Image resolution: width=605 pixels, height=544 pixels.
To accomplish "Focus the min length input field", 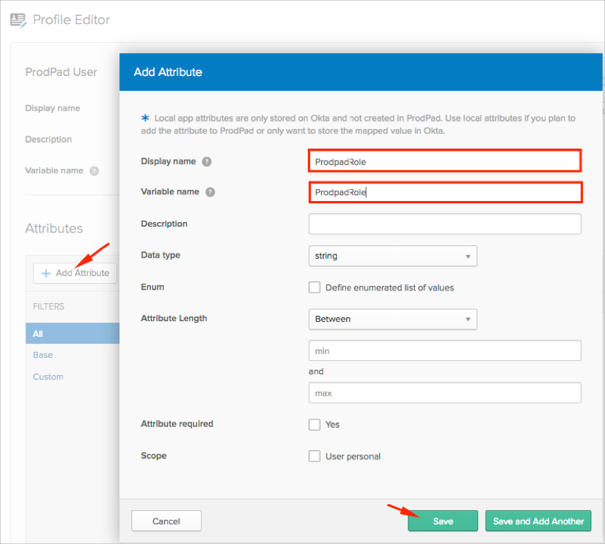I will (x=444, y=350).
